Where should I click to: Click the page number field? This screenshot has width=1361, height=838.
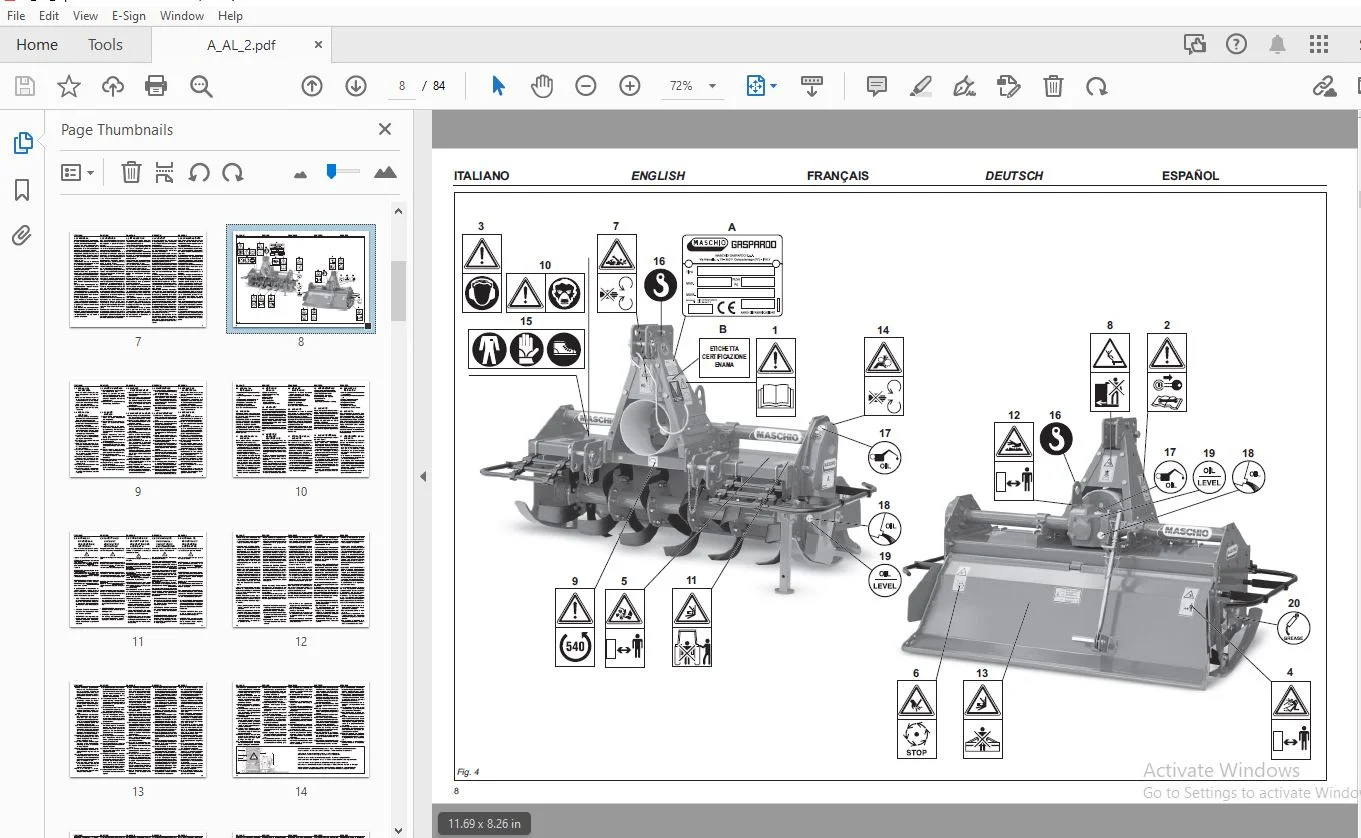tap(401, 87)
